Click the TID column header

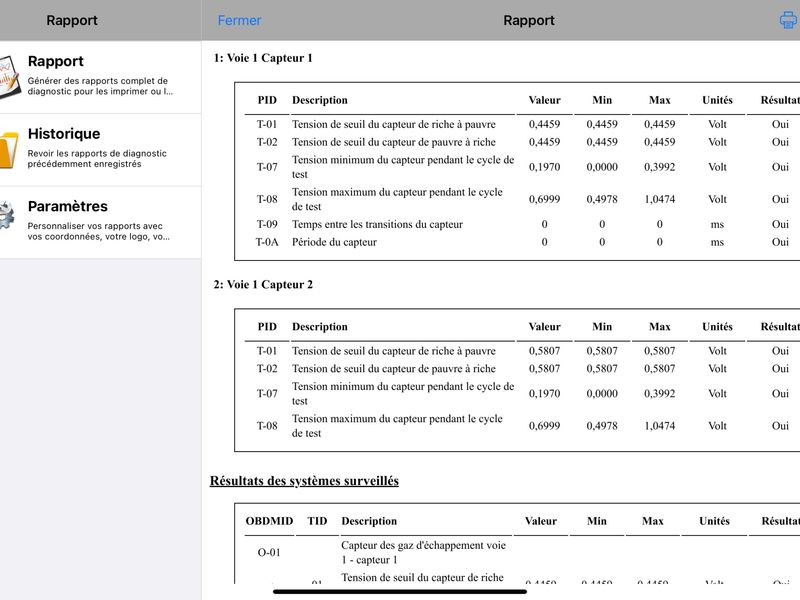click(317, 521)
